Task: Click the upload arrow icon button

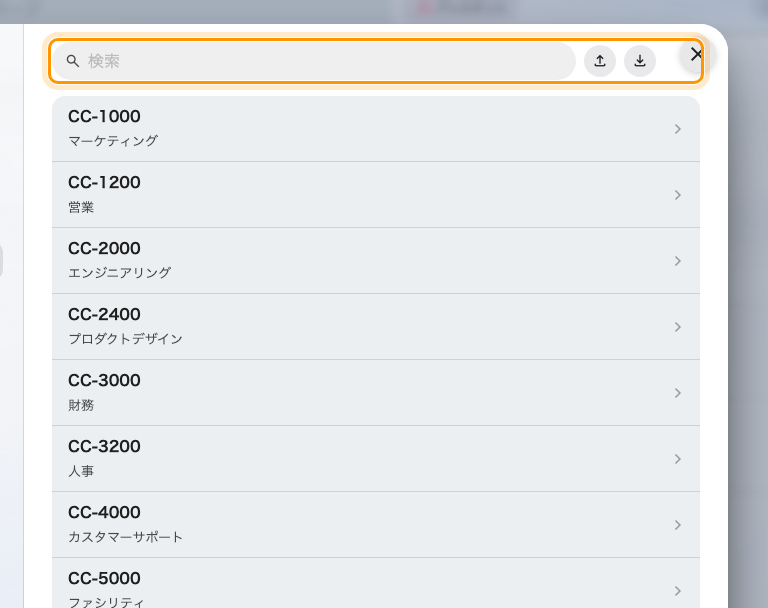Action: click(x=600, y=61)
